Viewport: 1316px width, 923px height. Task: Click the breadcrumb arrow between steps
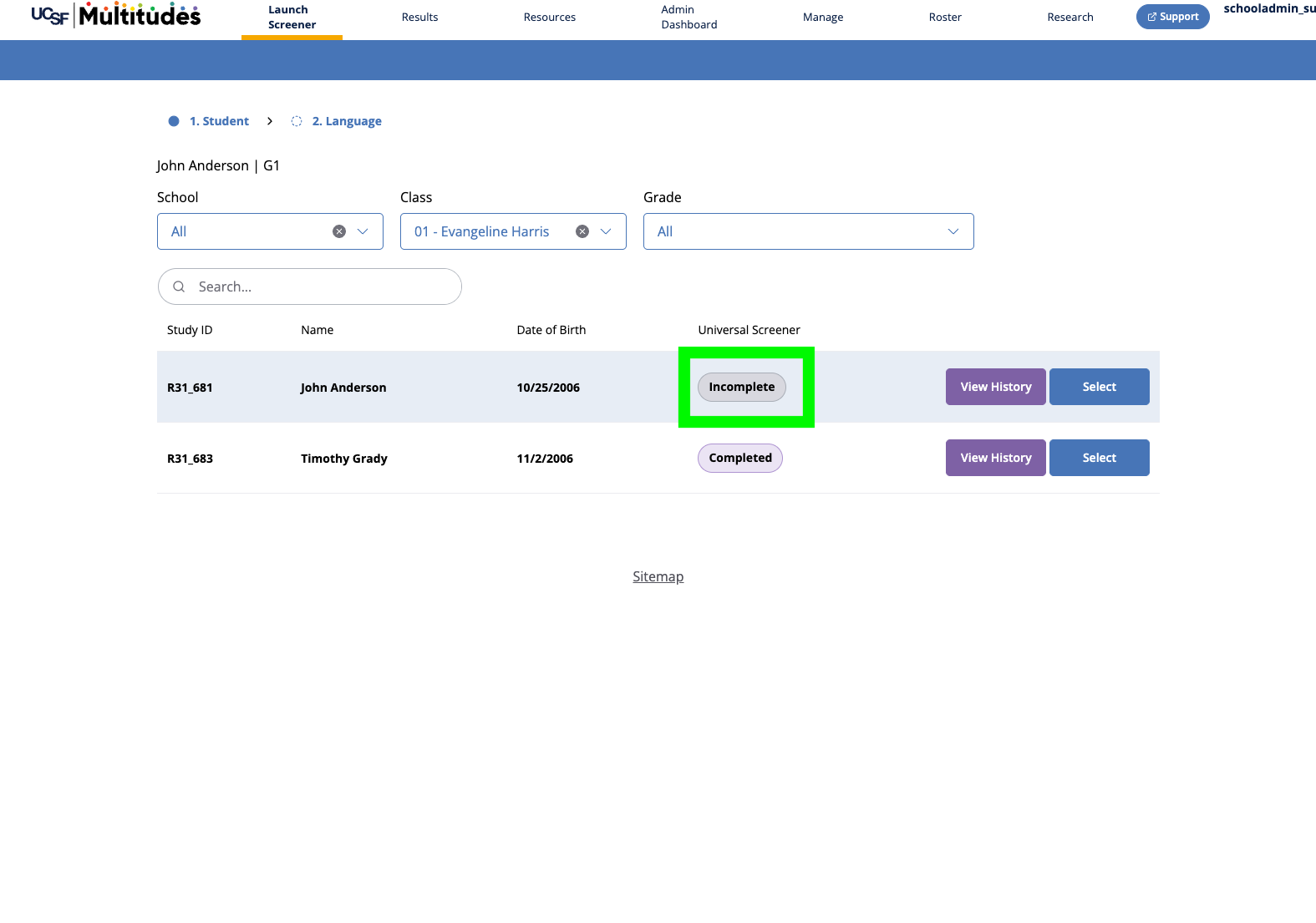pos(270,121)
